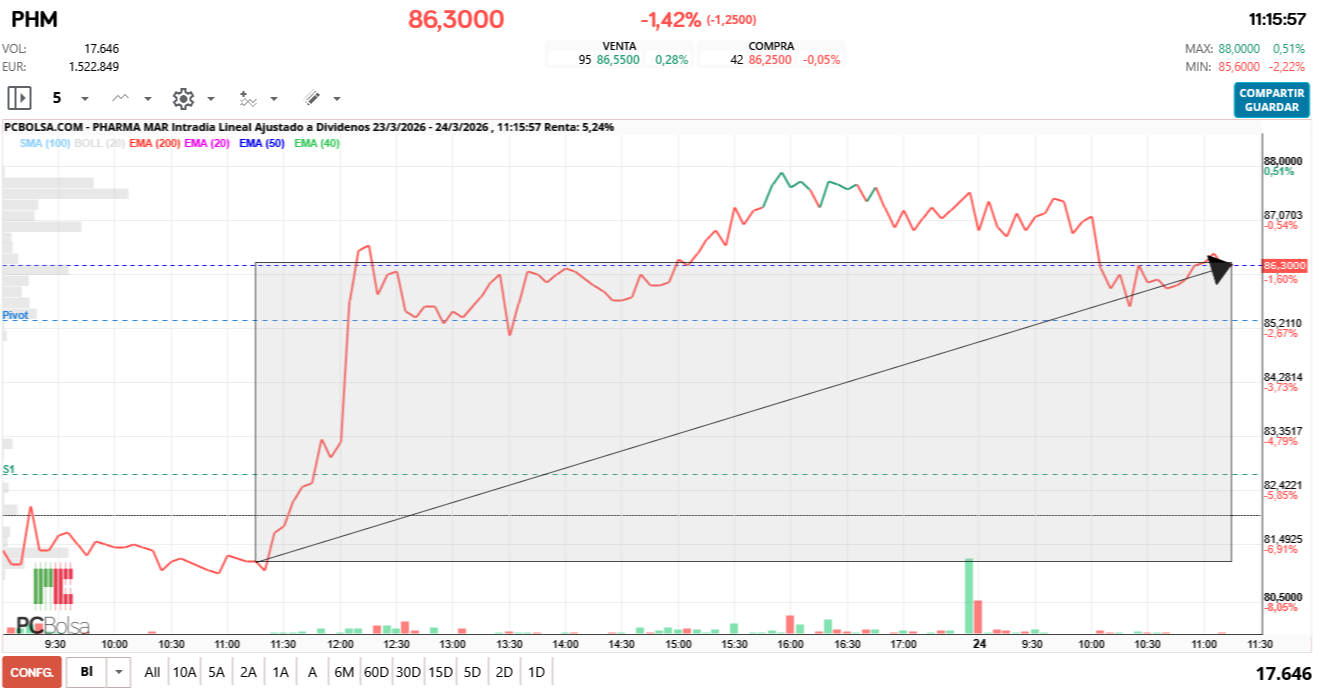Click the arrowhead of the drawn trend line
Viewport: 1325px width, 693px height.
pos(1220,269)
